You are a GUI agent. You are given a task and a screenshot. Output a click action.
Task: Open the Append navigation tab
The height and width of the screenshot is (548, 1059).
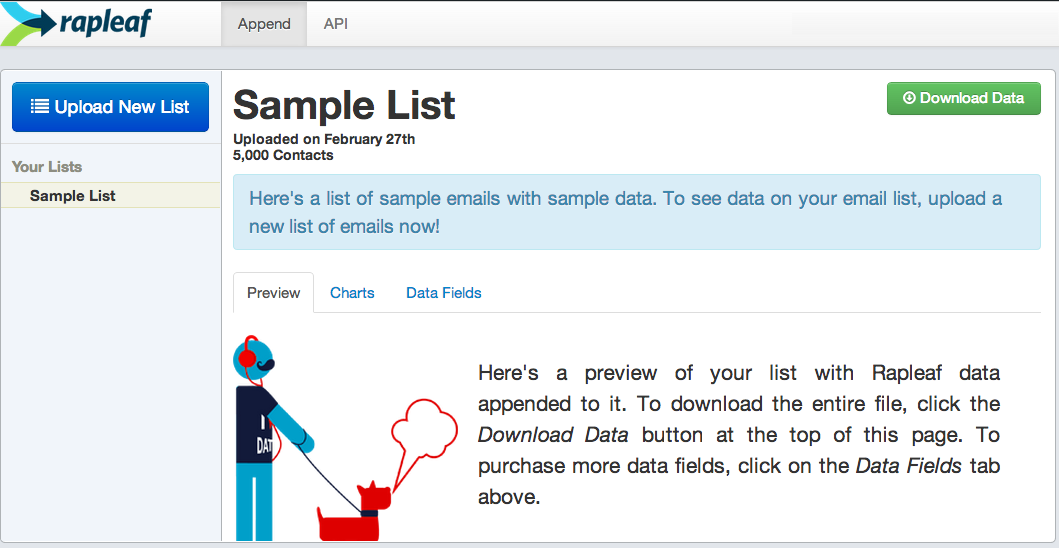pyautogui.click(x=264, y=24)
